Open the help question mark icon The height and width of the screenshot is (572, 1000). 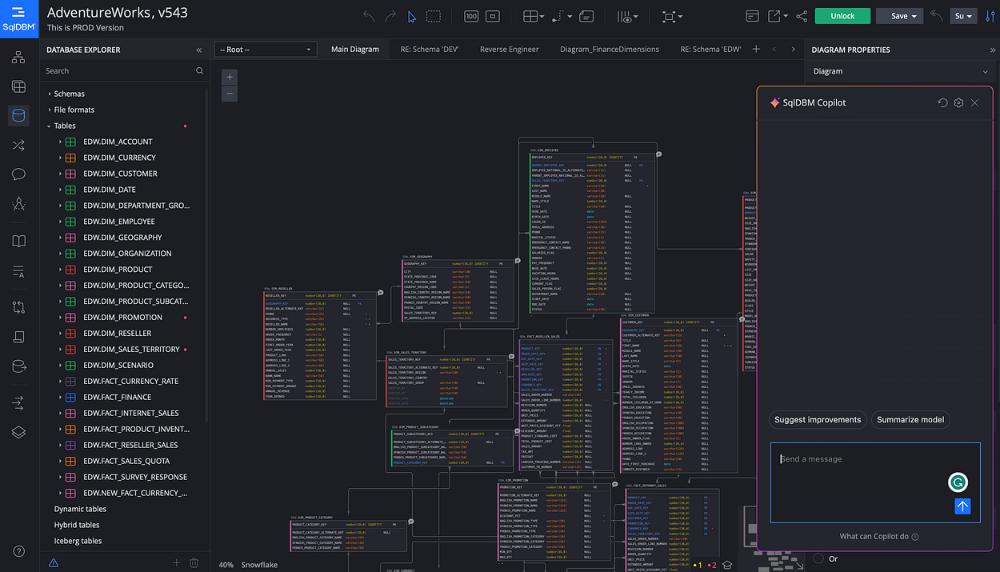18,551
